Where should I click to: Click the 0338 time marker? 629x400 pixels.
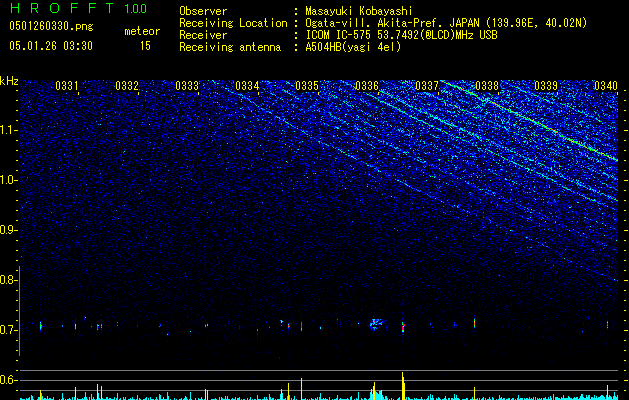tap(487, 86)
